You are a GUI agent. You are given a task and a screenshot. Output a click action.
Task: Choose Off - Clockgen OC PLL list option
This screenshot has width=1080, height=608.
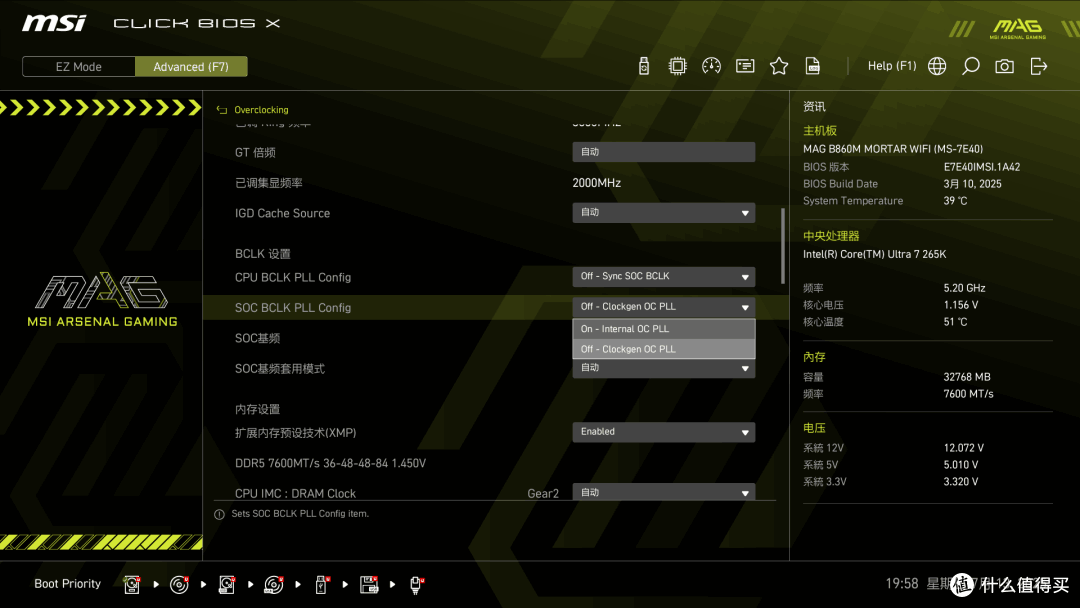point(663,349)
